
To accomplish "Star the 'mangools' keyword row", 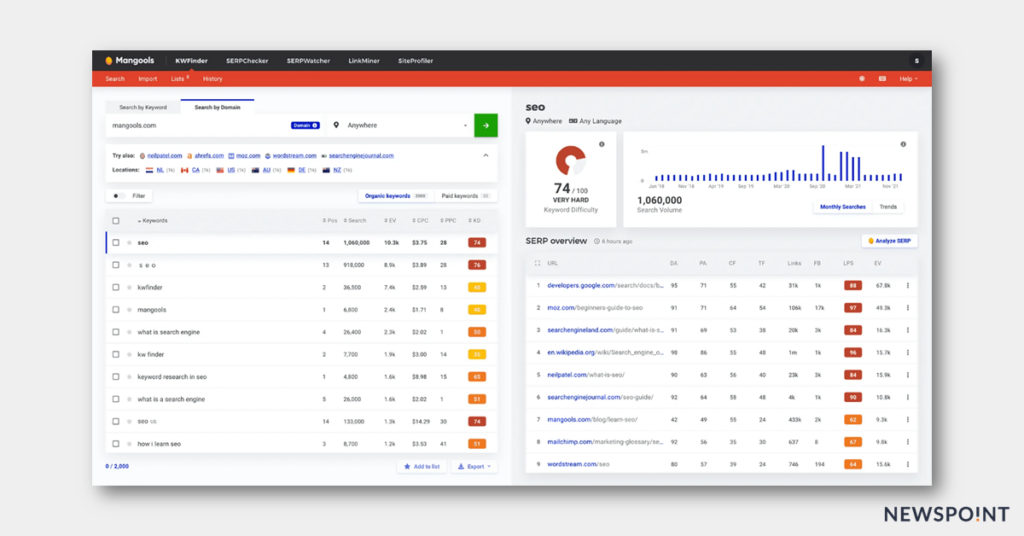I will tap(129, 309).
